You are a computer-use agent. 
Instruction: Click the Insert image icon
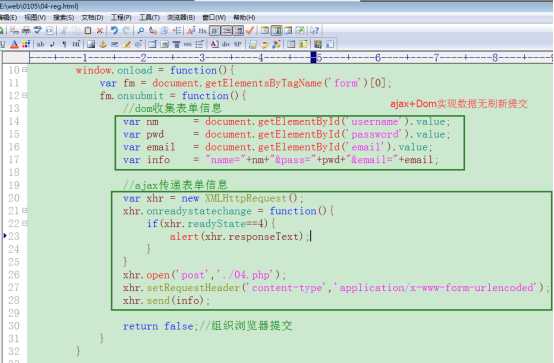pos(91,44)
